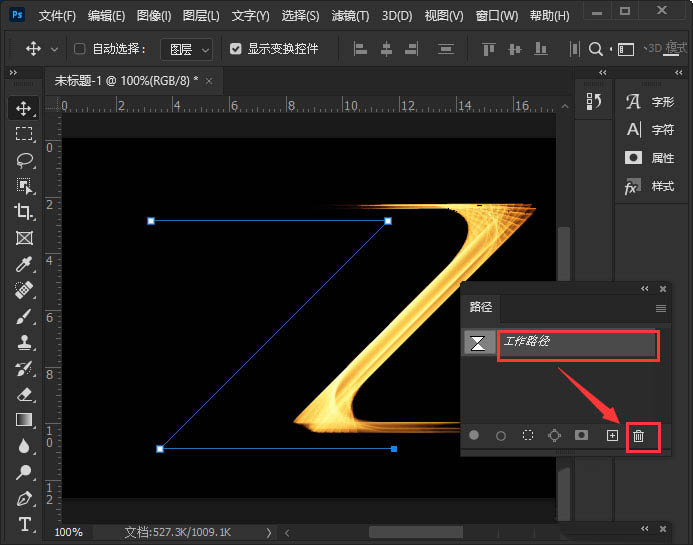The width and height of the screenshot is (693, 545).
Task: Open the History panel icon
Action: click(x=594, y=102)
